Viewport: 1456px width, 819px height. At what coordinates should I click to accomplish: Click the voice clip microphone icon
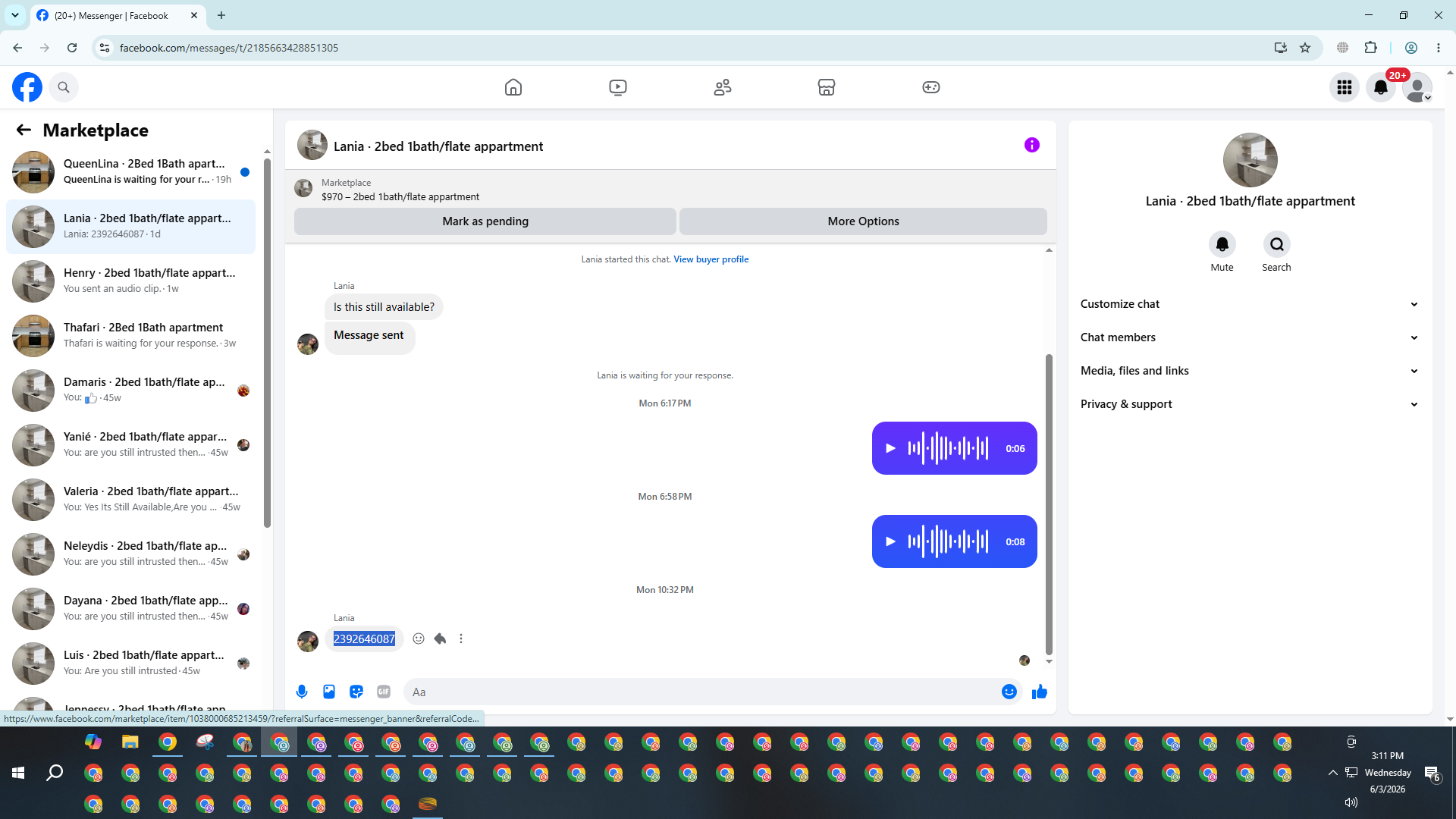point(302,692)
